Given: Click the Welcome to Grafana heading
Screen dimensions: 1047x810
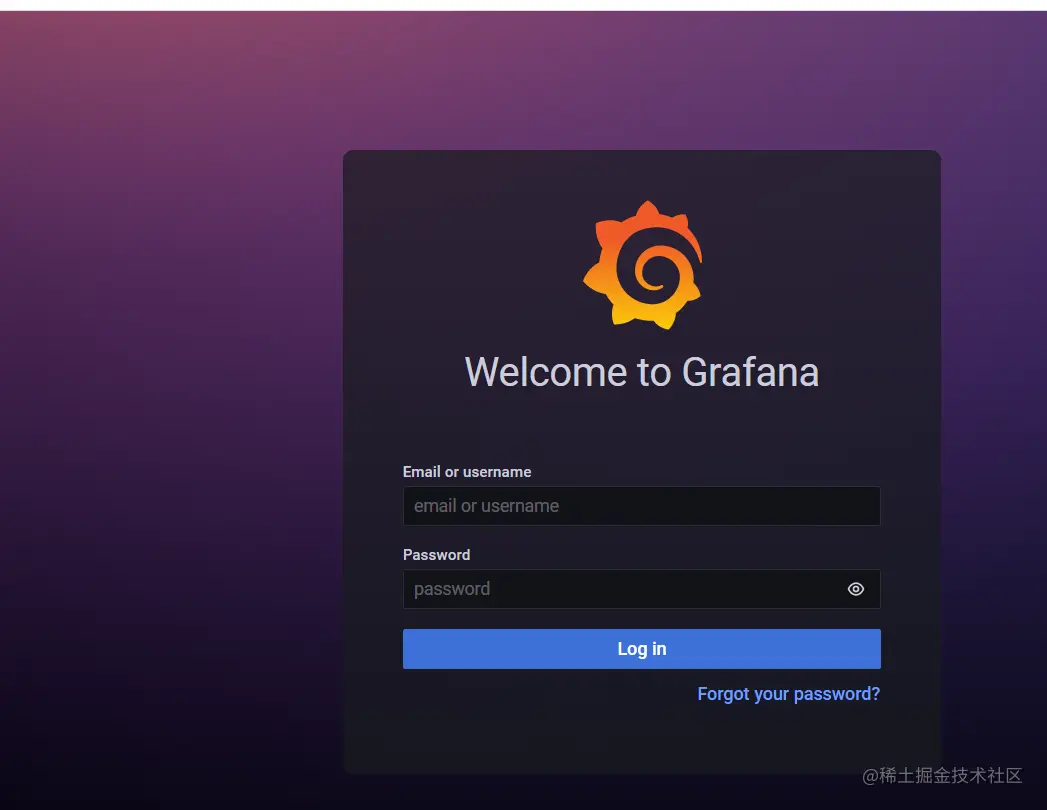Looking at the screenshot, I should 642,372.
